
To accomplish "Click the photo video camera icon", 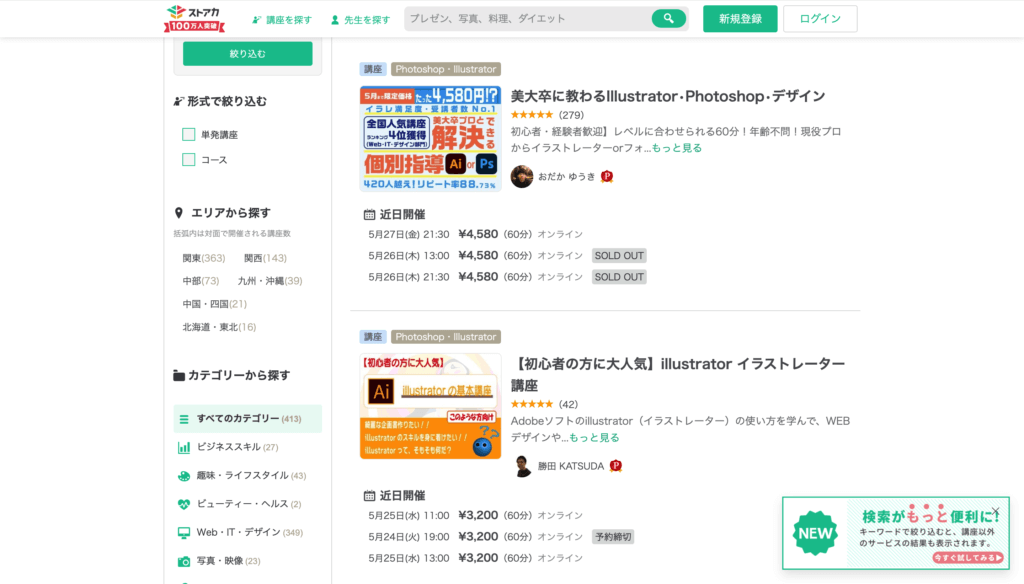I will 184,561.
